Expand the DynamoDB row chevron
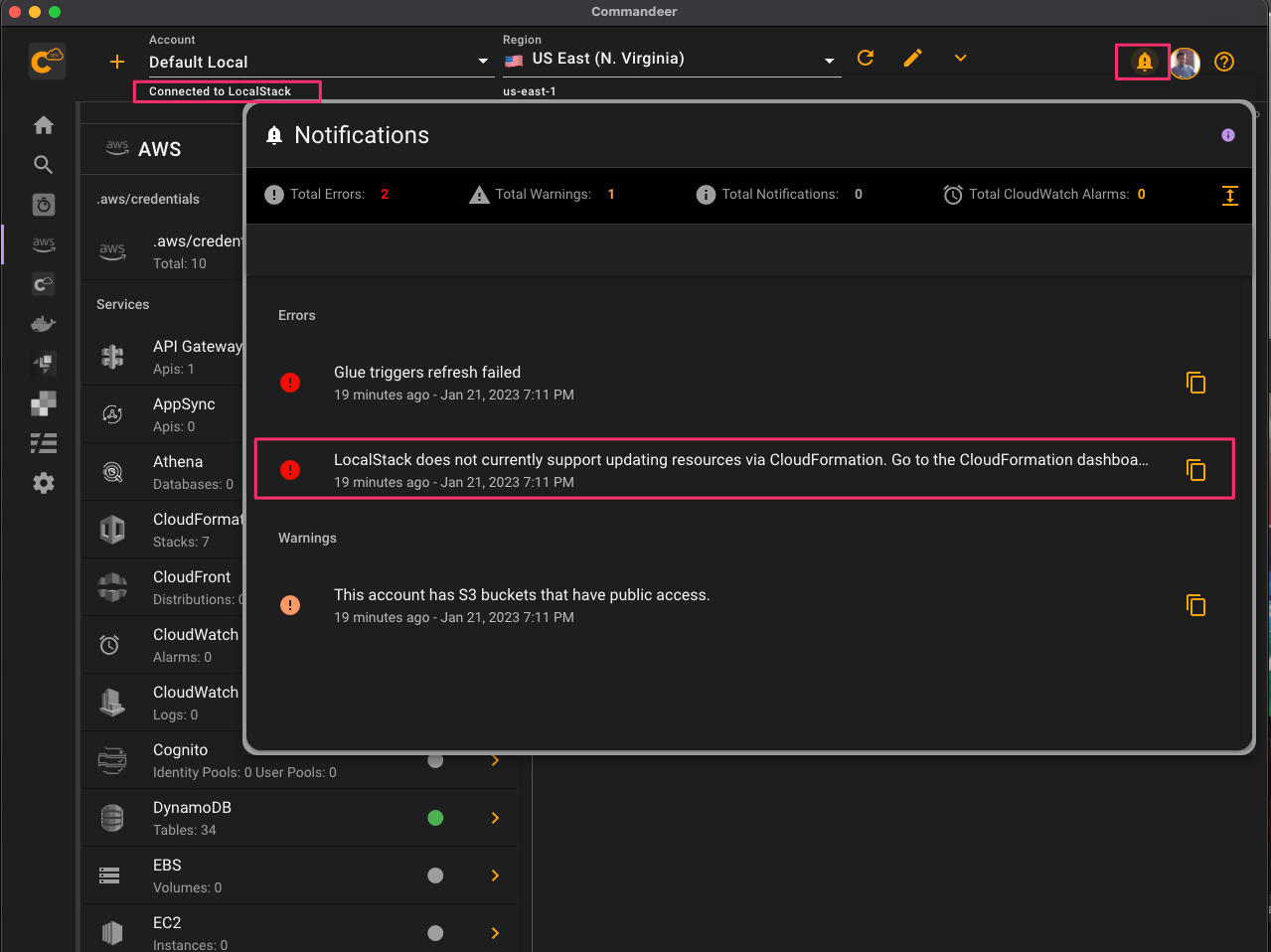This screenshot has width=1271, height=952. point(495,818)
